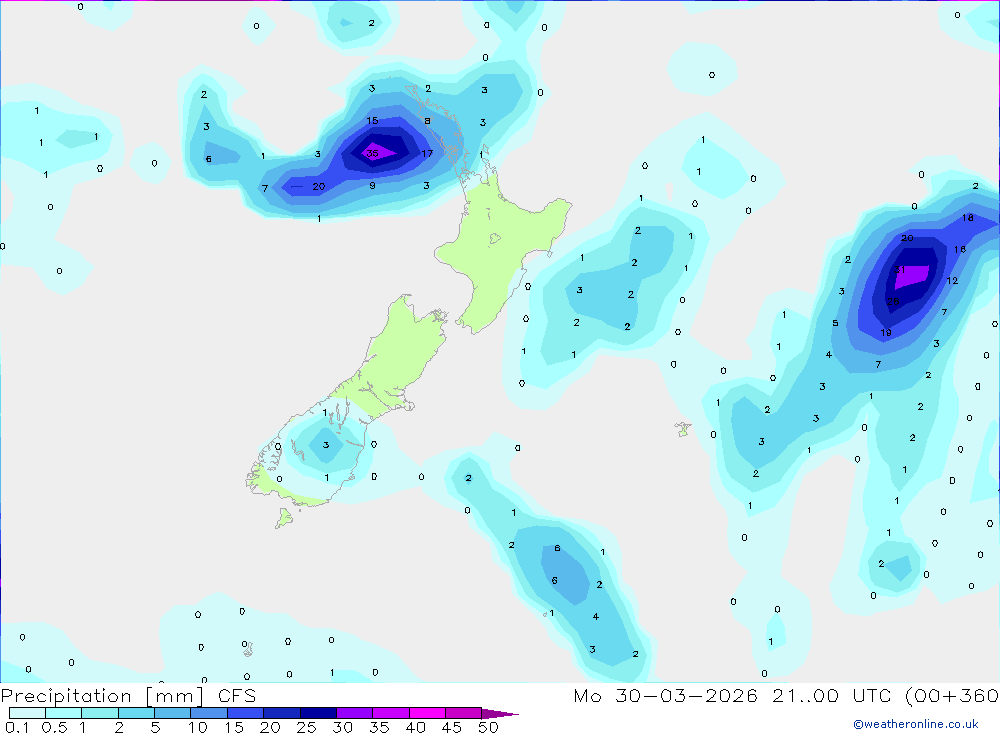Screen dimensions: 1000x733
Task: Click the 18 mm precipitation value
Action: (967, 218)
